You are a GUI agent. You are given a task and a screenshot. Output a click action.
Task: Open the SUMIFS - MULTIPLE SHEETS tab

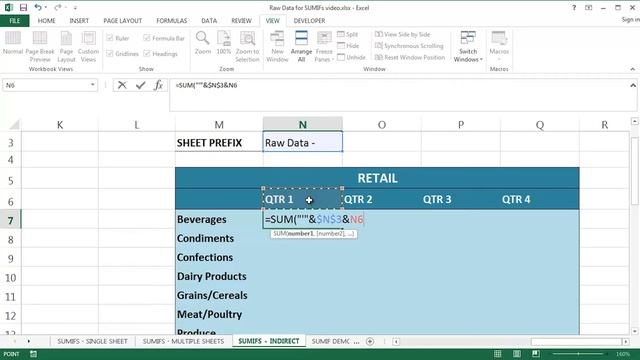183,341
